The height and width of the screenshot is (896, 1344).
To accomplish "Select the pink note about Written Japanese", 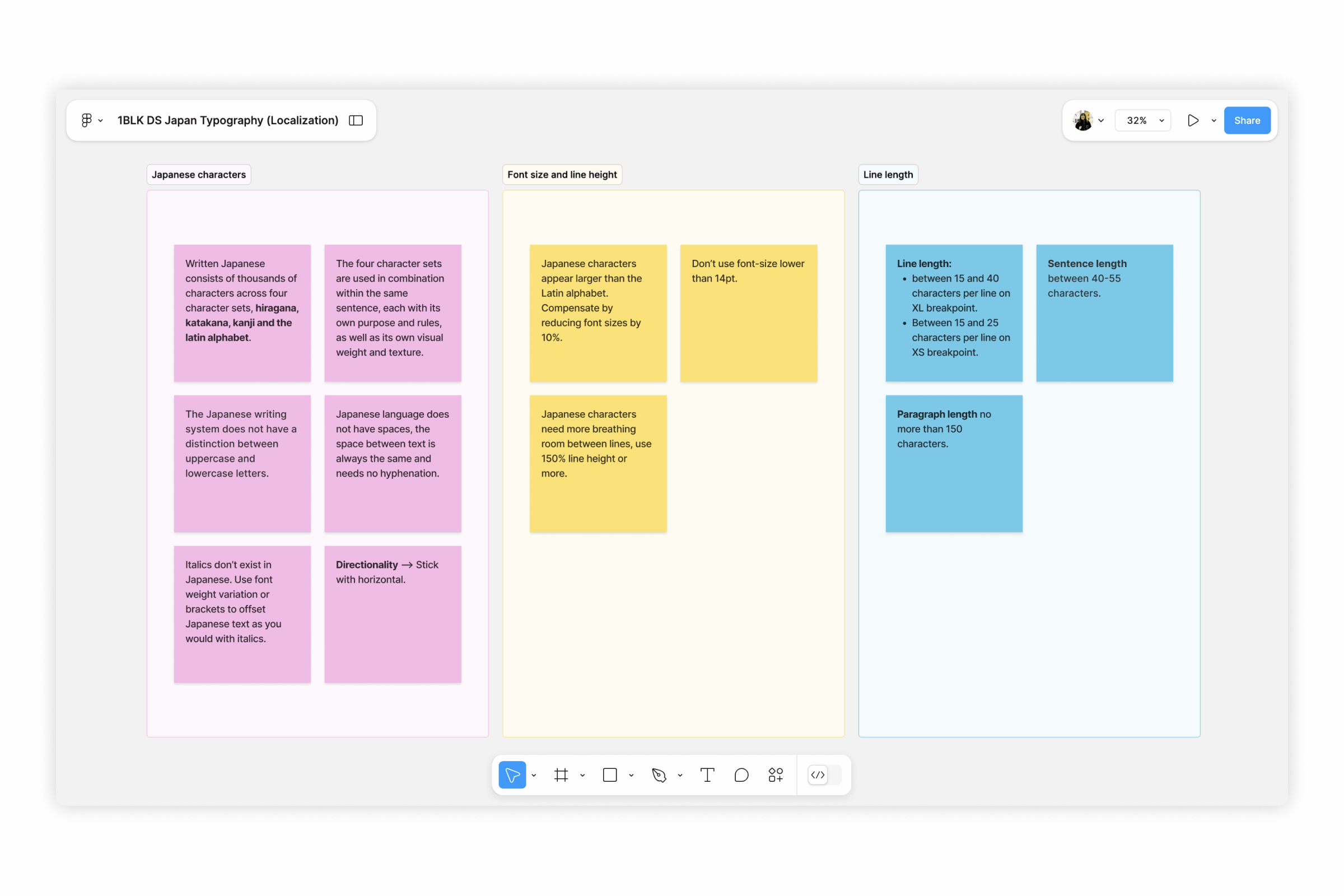I will tap(242, 313).
